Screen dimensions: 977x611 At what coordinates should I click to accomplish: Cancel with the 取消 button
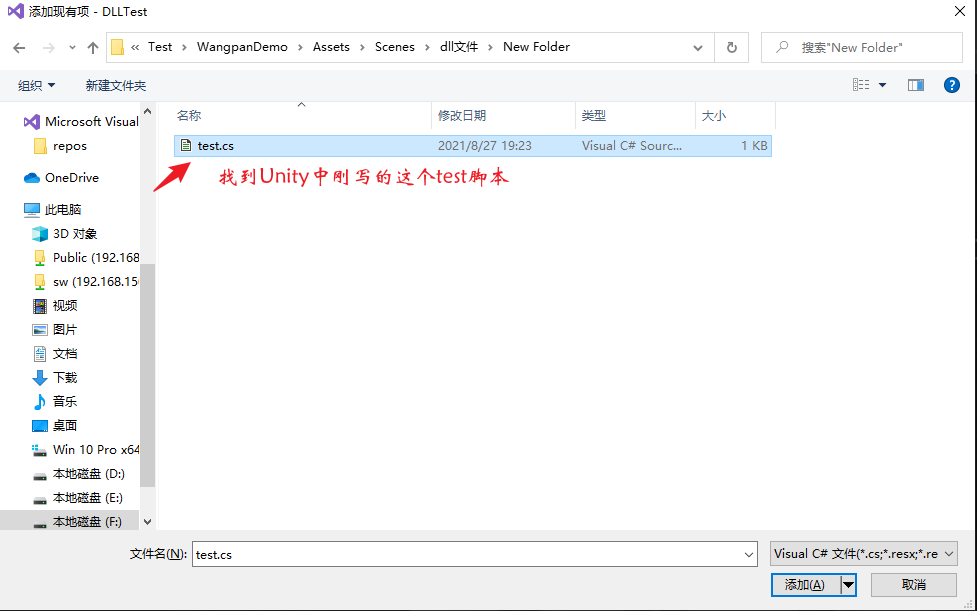click(x=913, y=585)
